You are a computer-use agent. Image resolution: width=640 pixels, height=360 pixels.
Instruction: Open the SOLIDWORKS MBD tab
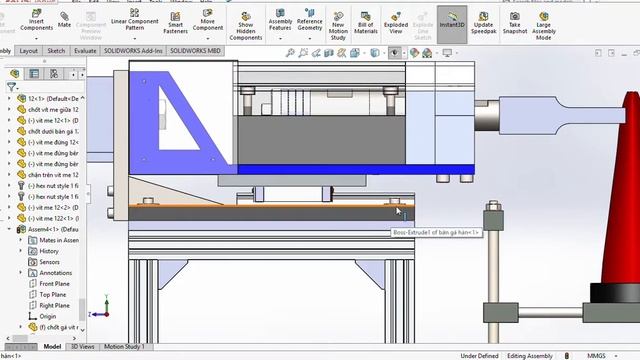(195, 51)
